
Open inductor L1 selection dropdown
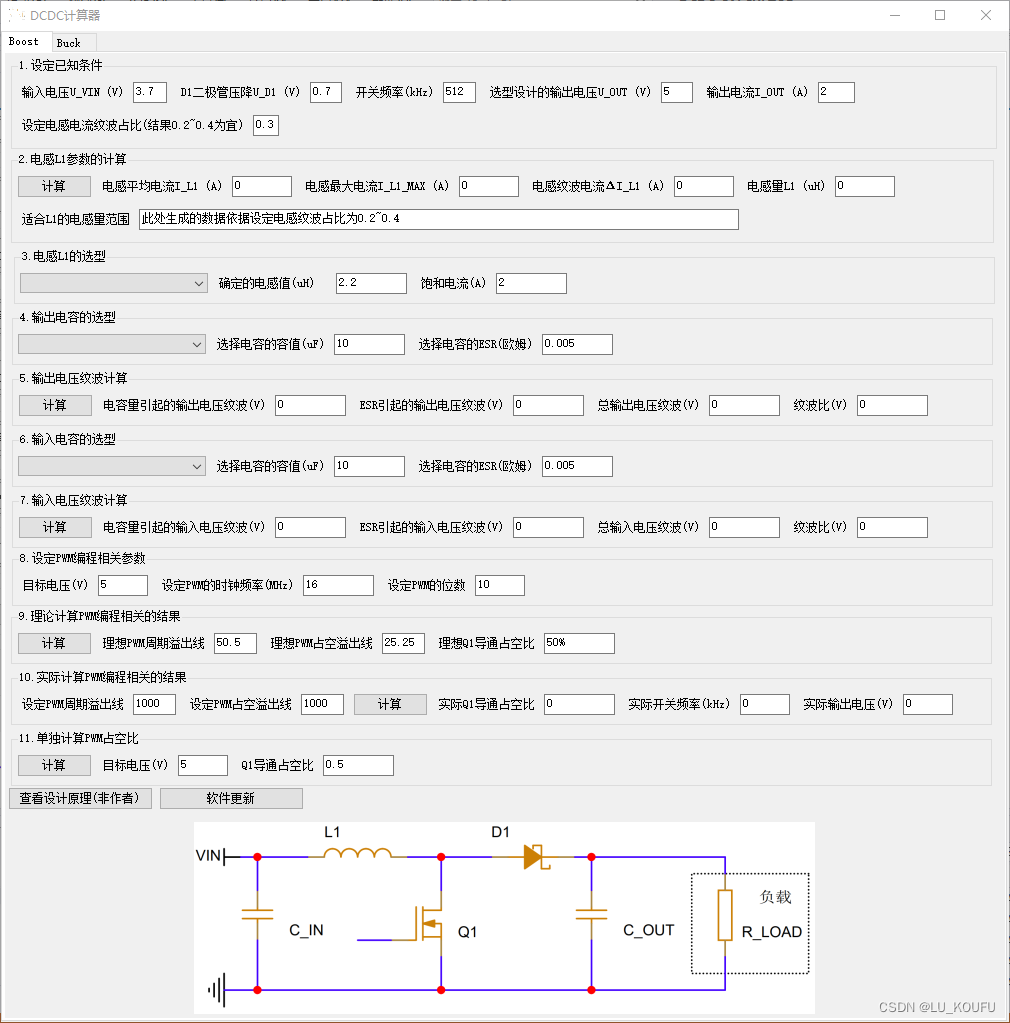(x=114, y=283)
